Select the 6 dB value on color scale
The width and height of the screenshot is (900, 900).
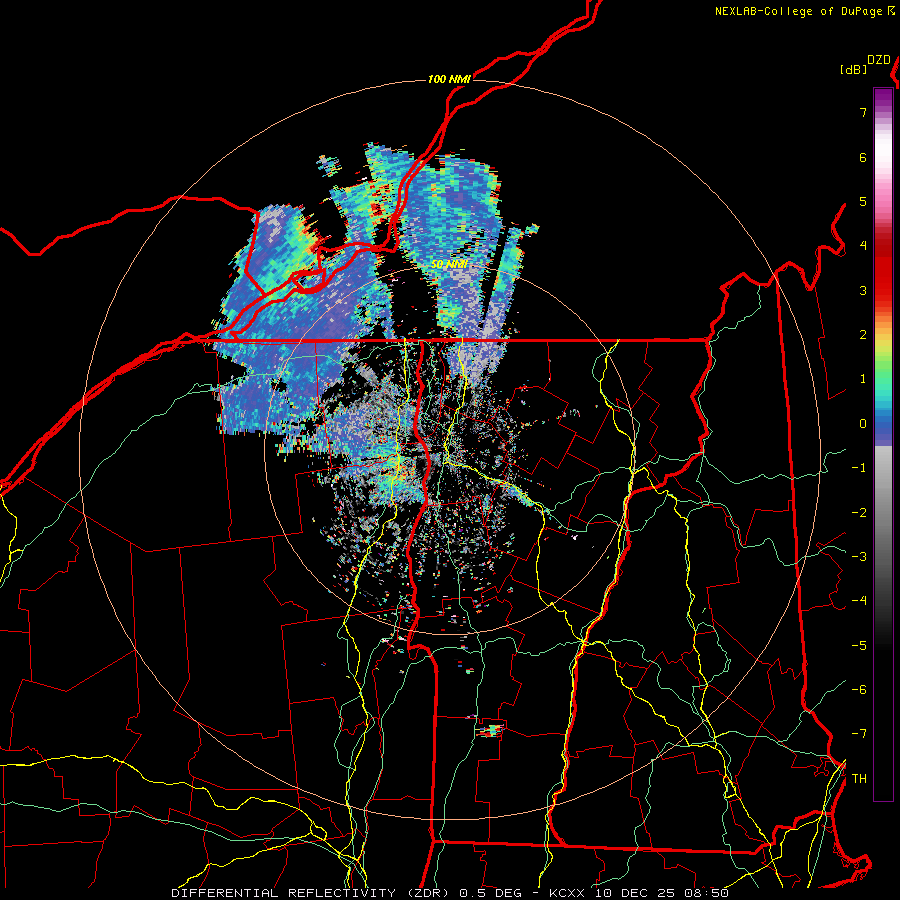point(863,157)
